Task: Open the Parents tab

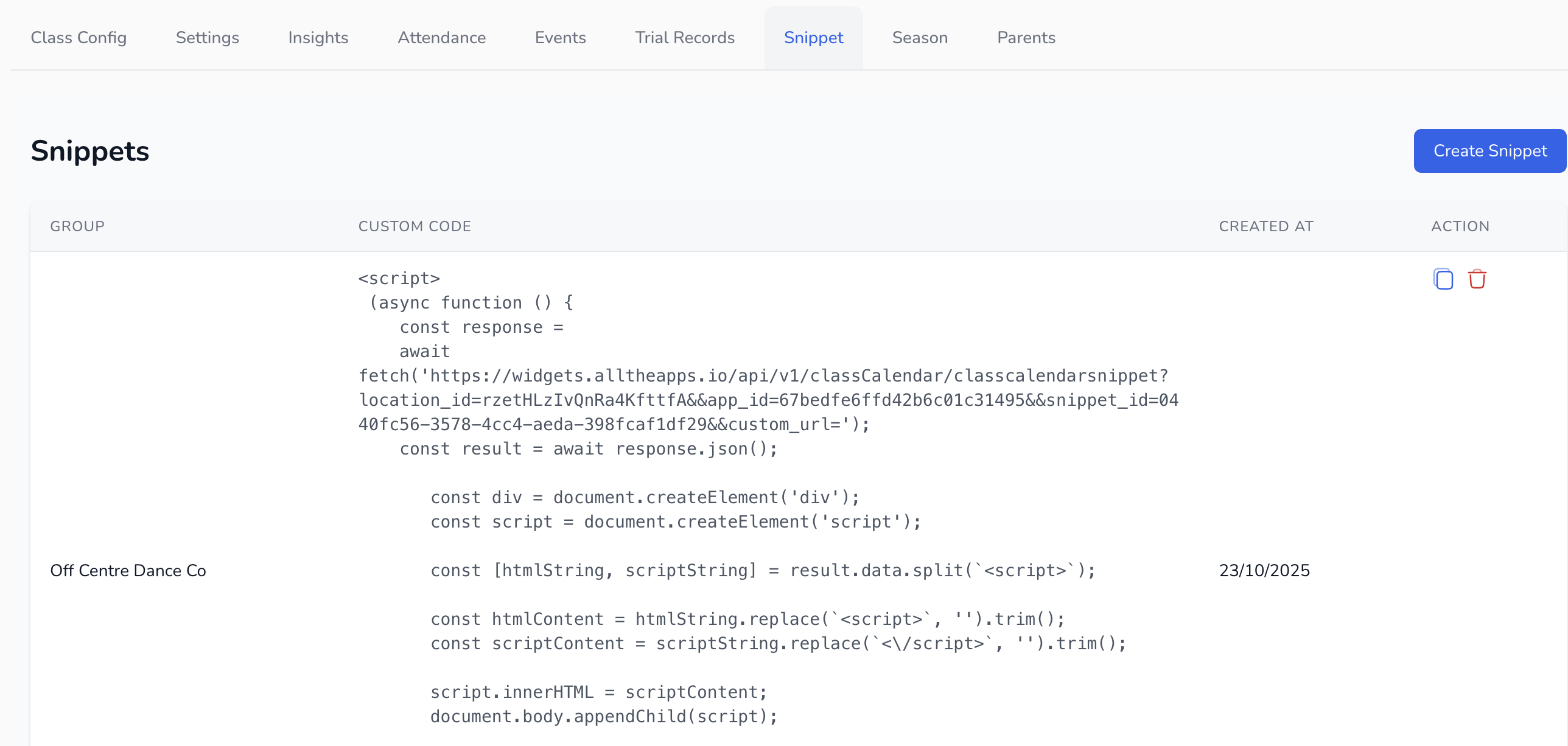Action: pos(1026,38)
